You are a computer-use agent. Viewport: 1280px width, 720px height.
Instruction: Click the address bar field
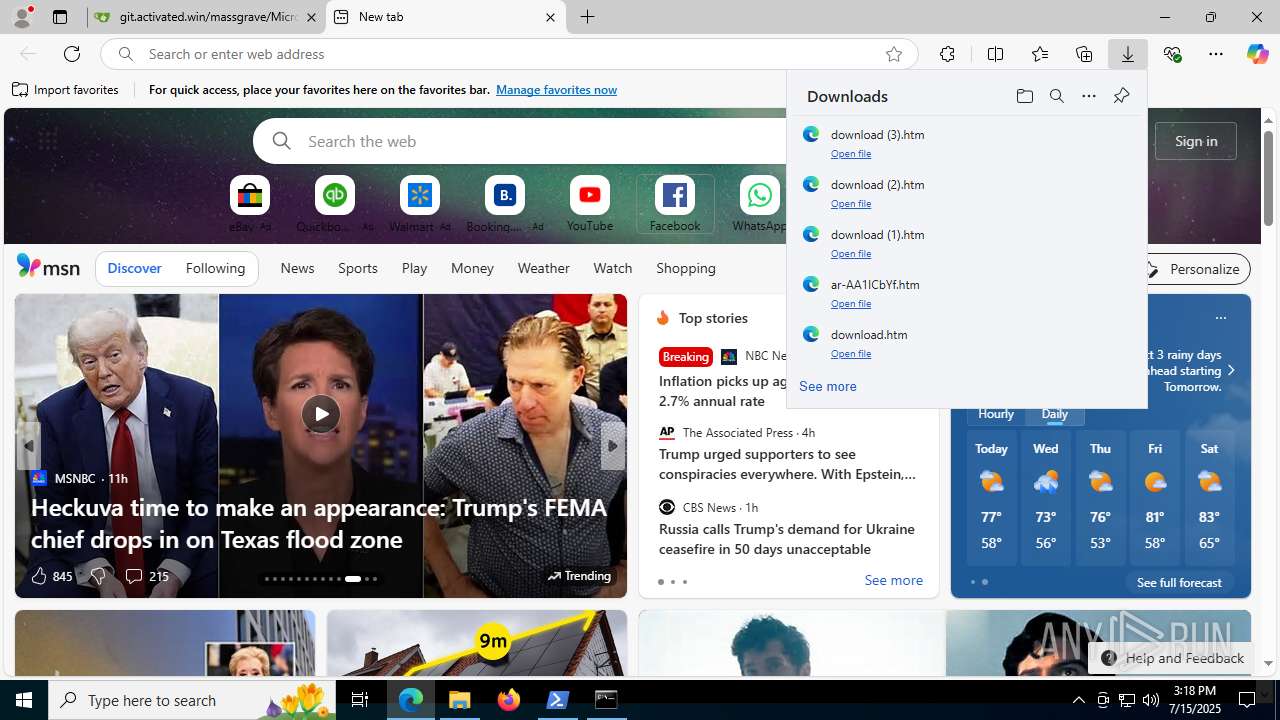point(510,54)
